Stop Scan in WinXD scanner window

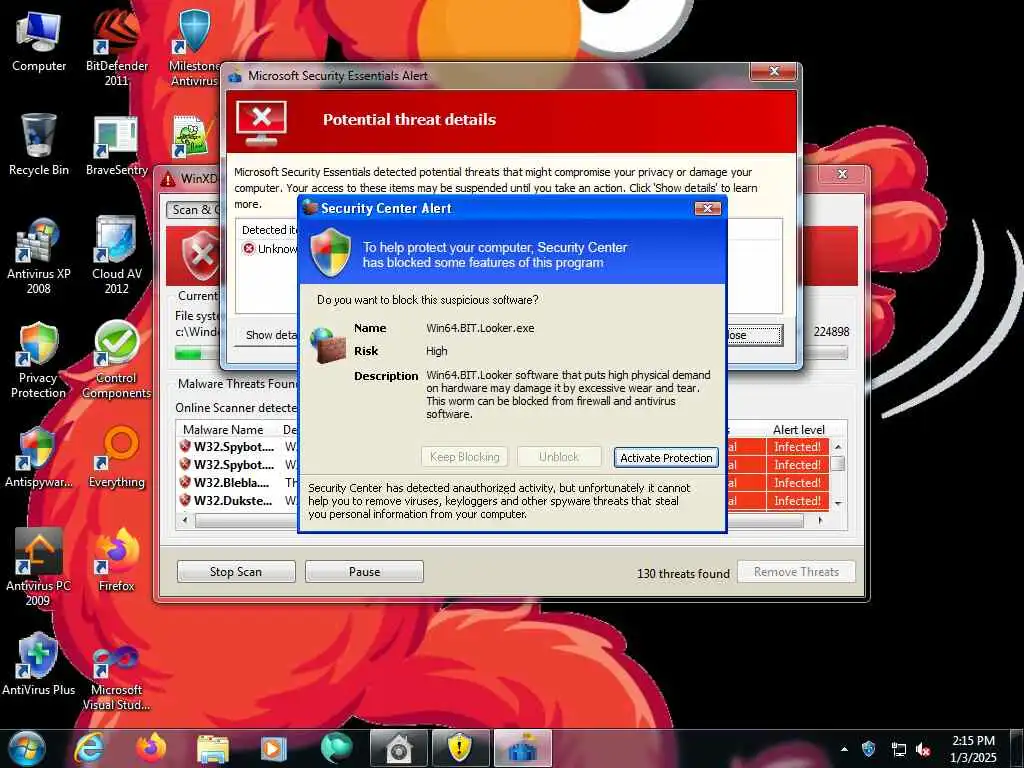(x=236, y=571)
